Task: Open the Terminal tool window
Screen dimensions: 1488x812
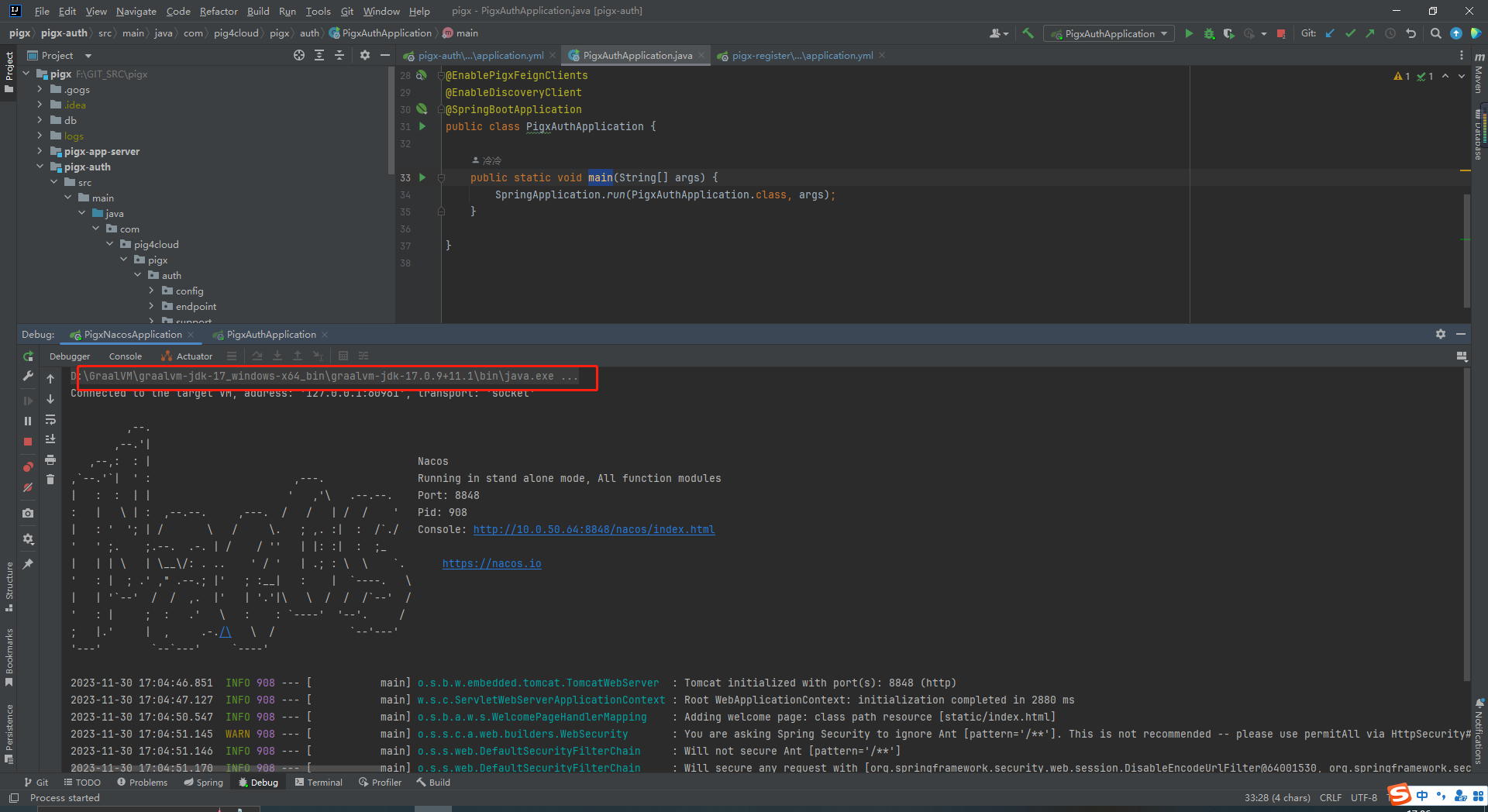Action: click(x=319, y=783)
